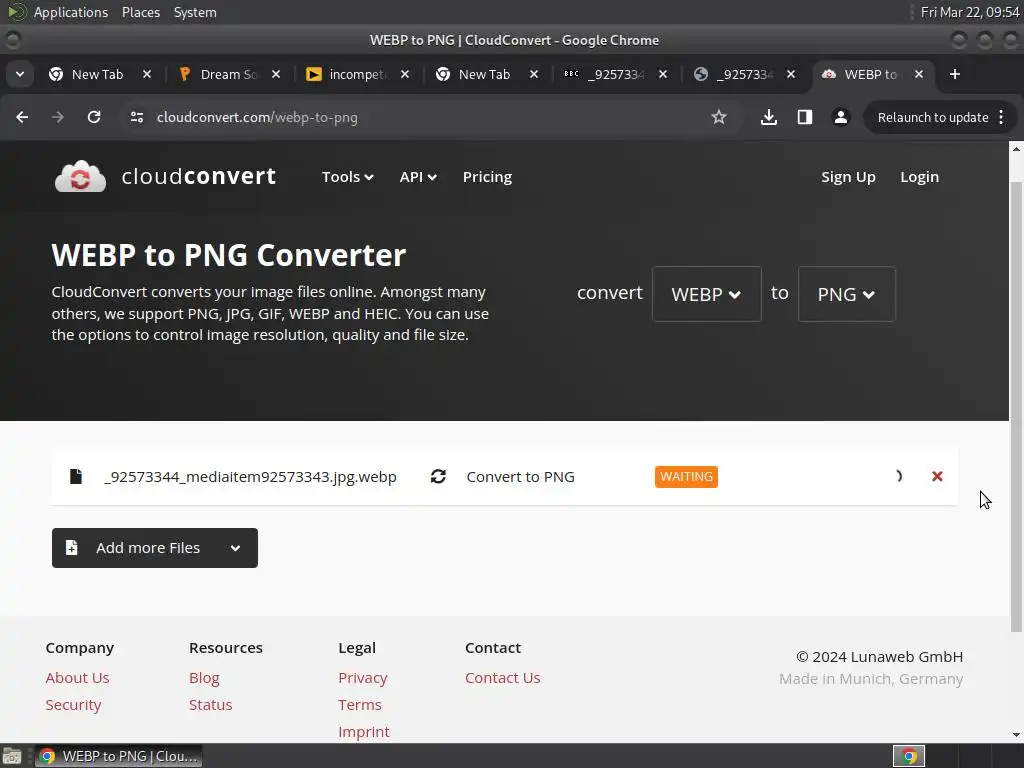Close the incompet tab
The image size is (1024, 768).
point(405,74)
